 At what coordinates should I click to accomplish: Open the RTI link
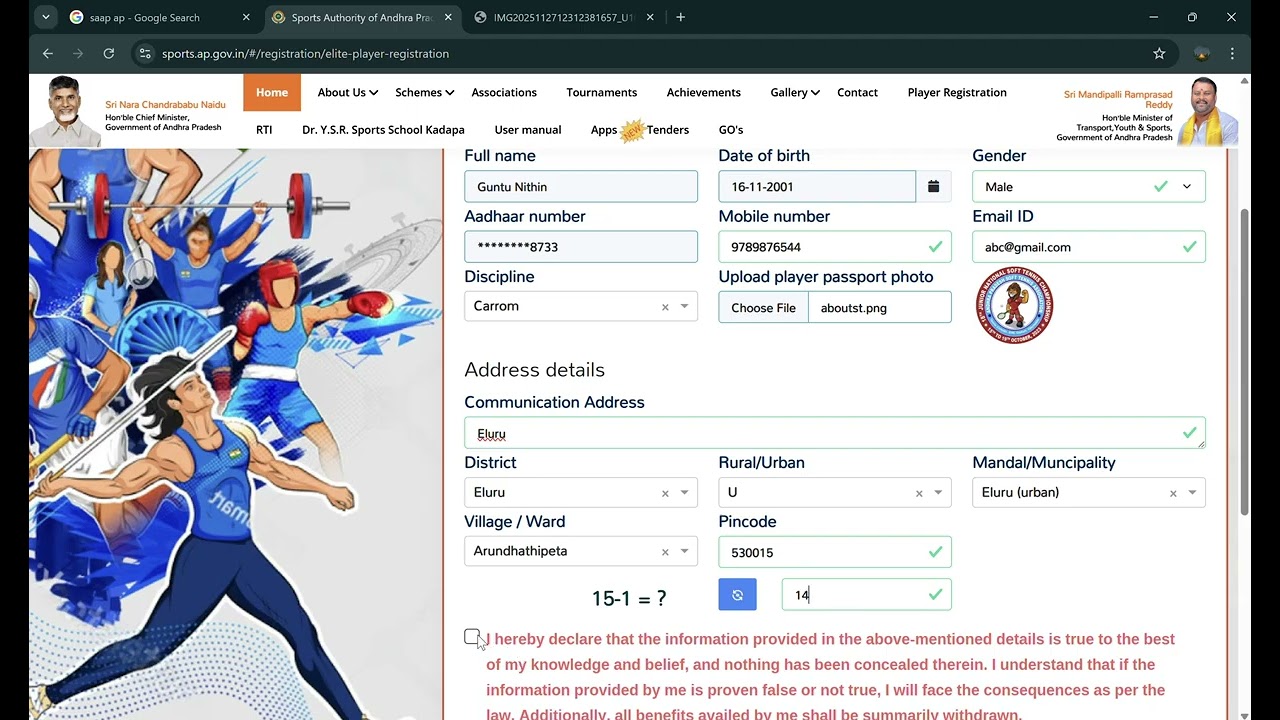(264, 130)
